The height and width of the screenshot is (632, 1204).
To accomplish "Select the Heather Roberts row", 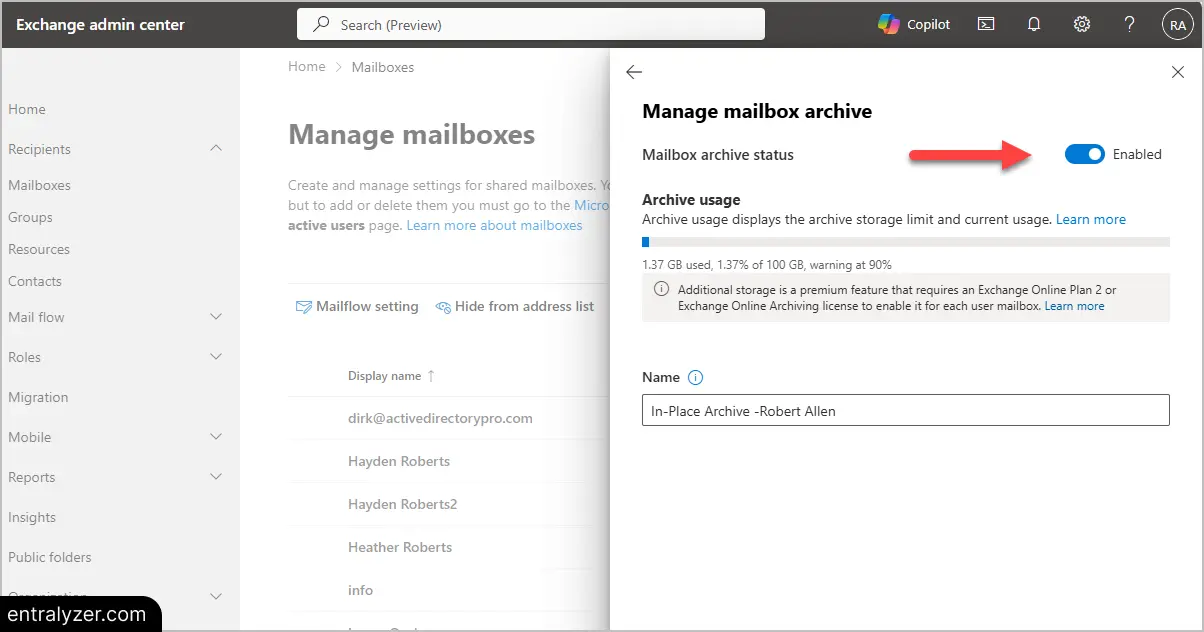I will [448, 547].
